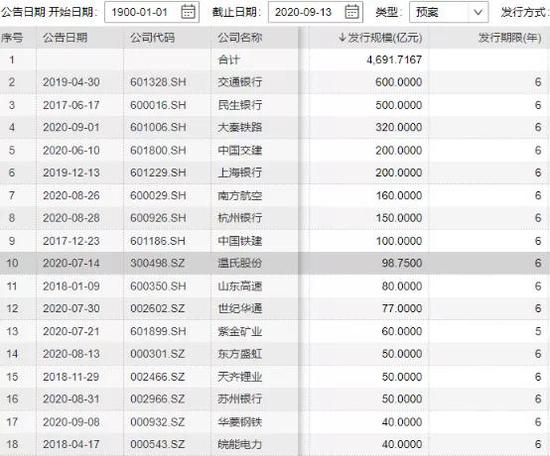Viewport: 550px width, 456px height.
Task: Select company name 中国交建
Action: pos(240,150)
